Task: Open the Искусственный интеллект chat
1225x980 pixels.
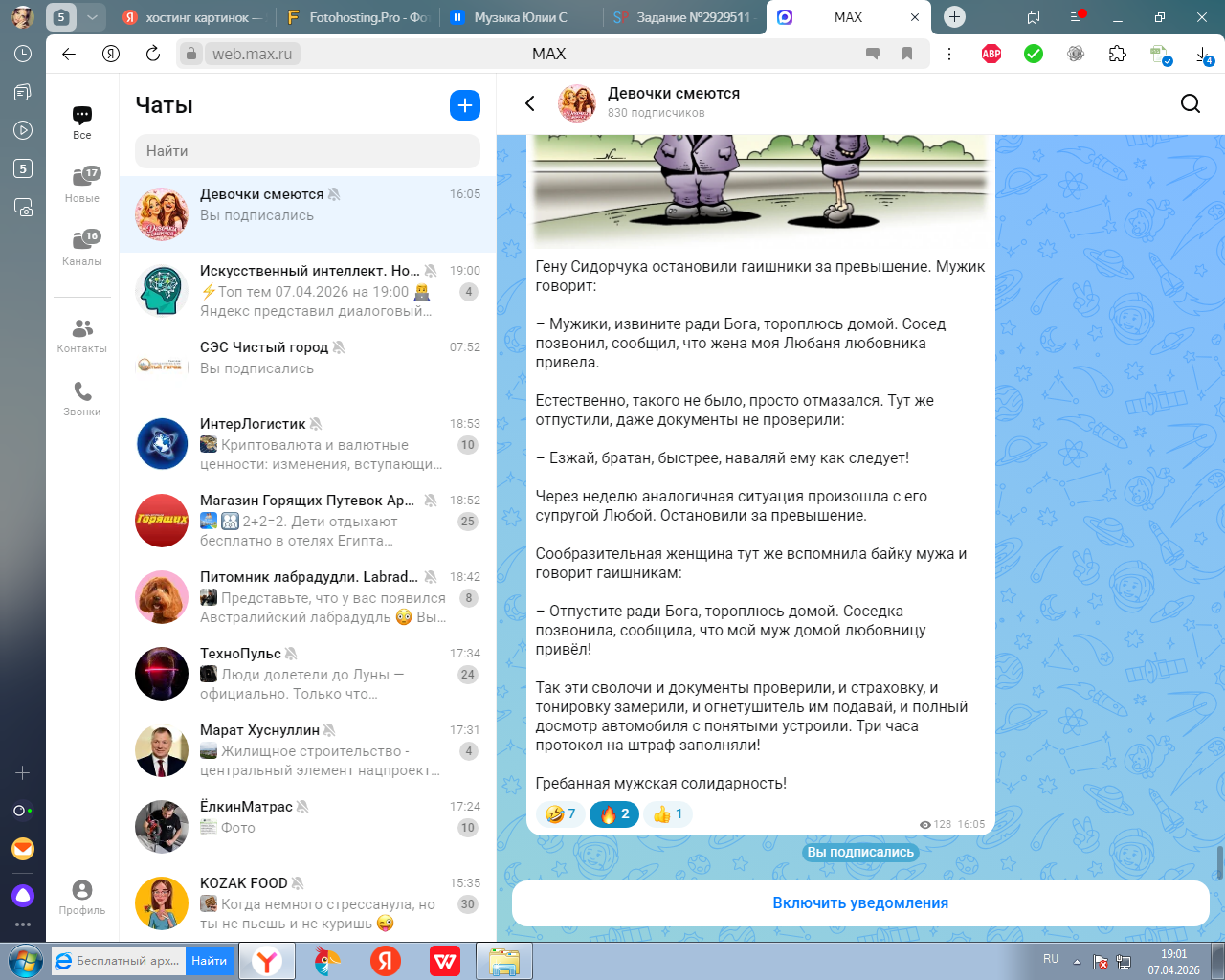Action: [308, 291]
